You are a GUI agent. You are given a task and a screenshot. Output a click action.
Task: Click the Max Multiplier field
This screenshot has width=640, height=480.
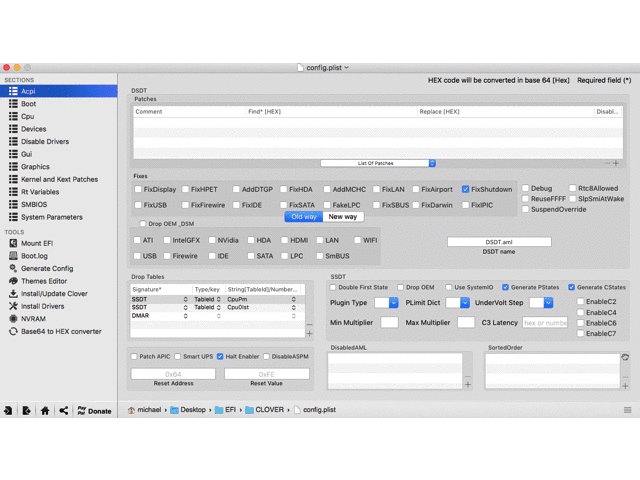coord(466,322)
